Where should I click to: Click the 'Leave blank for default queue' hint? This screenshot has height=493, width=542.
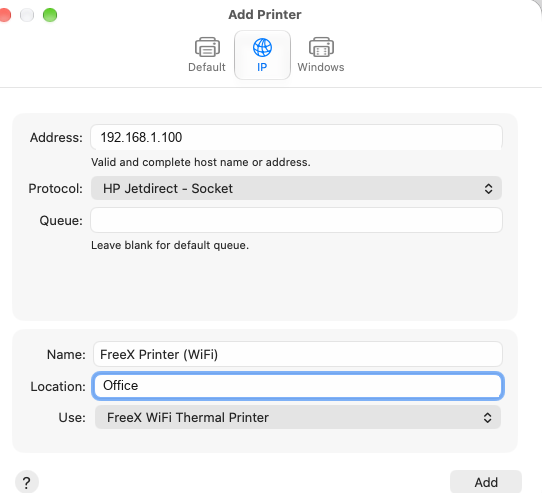[x=170, y=245]
